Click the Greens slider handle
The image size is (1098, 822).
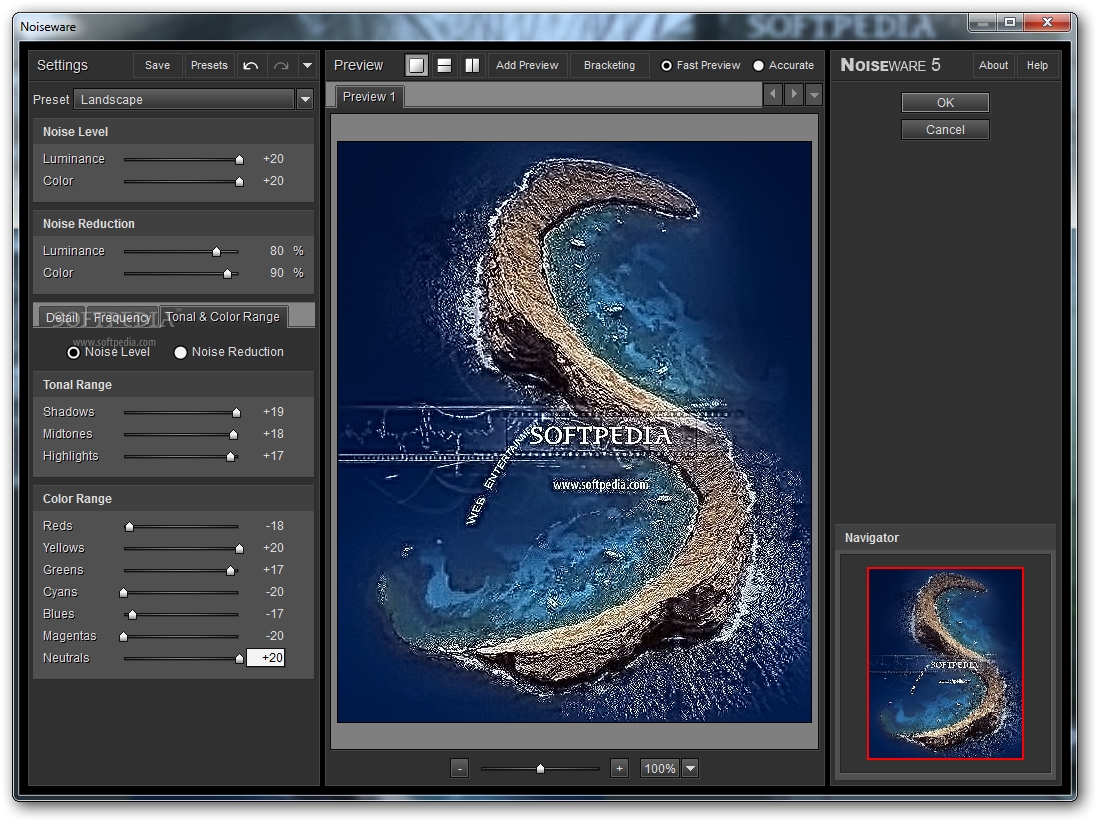coord(230,571)
